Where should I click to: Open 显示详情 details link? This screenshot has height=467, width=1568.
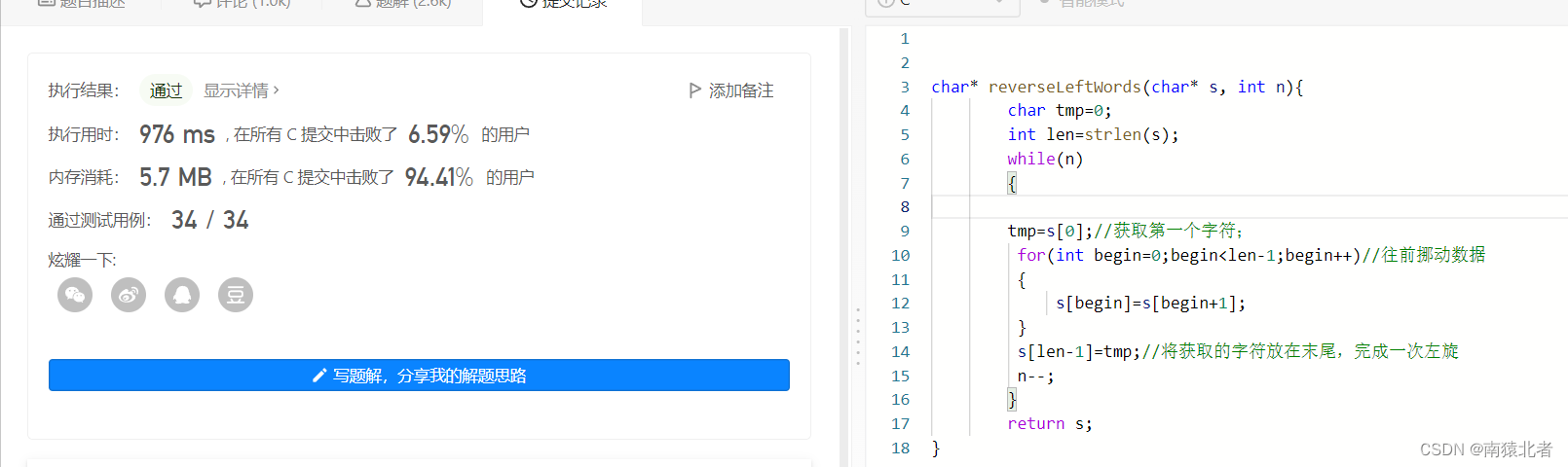point(242,90)
